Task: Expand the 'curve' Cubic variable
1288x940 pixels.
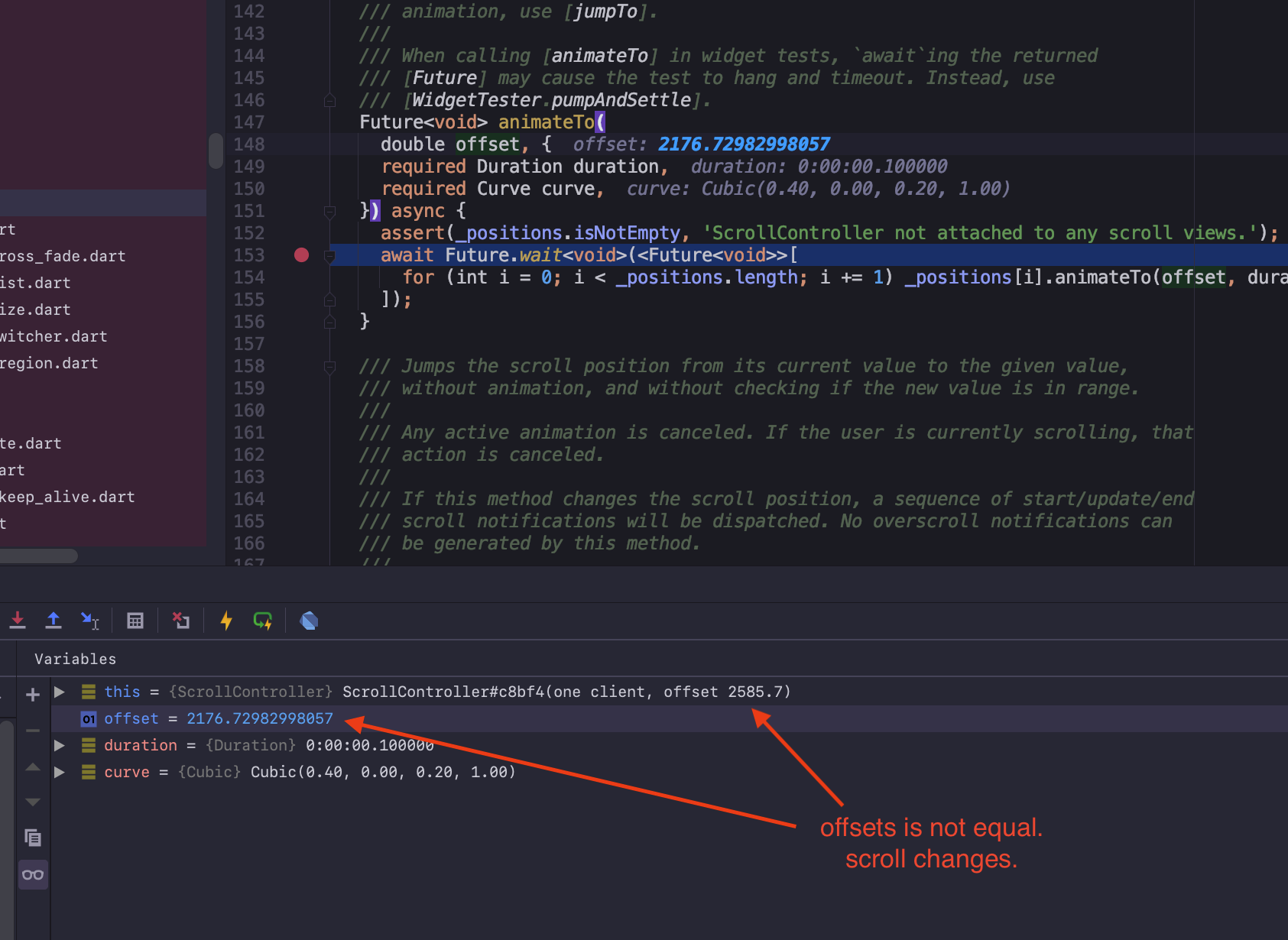Action: (60, 772)
